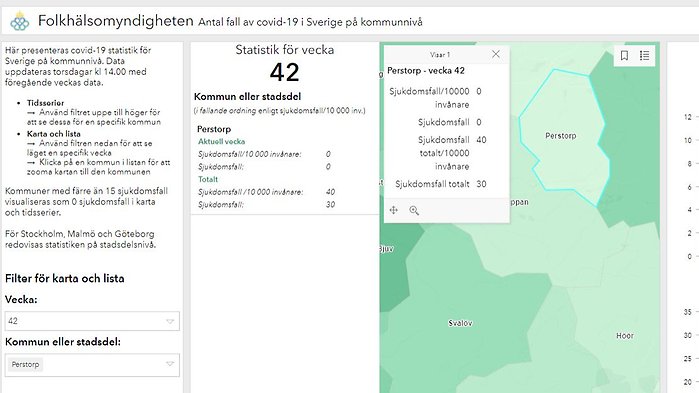Close the Perstorp popup

click(x=496, y=54)
